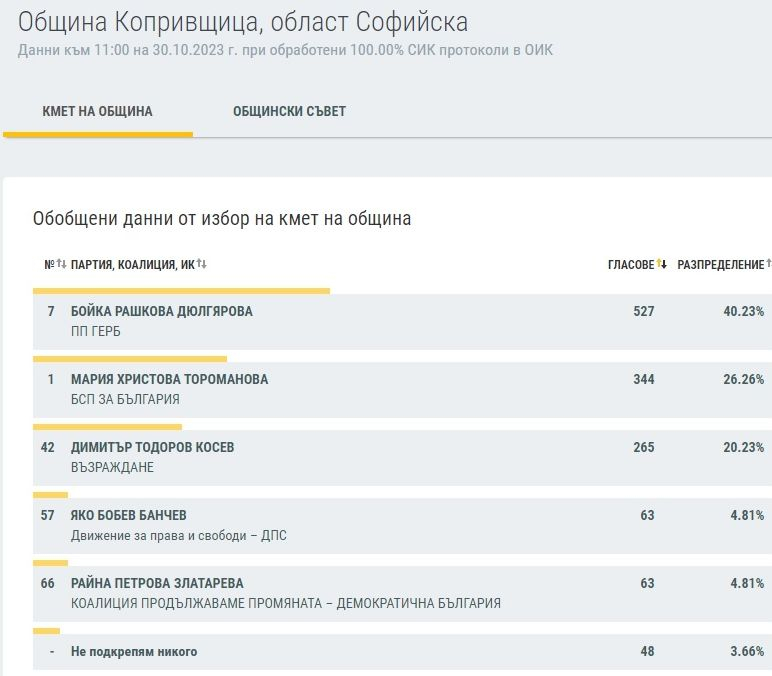Click the РАЗПРЕДЕЛЕНИЕ column header label

[x=721, y=265]
